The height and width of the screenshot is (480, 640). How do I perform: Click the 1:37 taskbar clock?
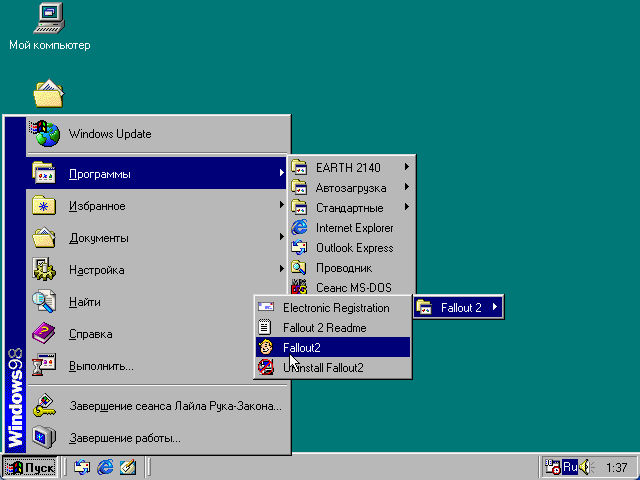(616, 467)
